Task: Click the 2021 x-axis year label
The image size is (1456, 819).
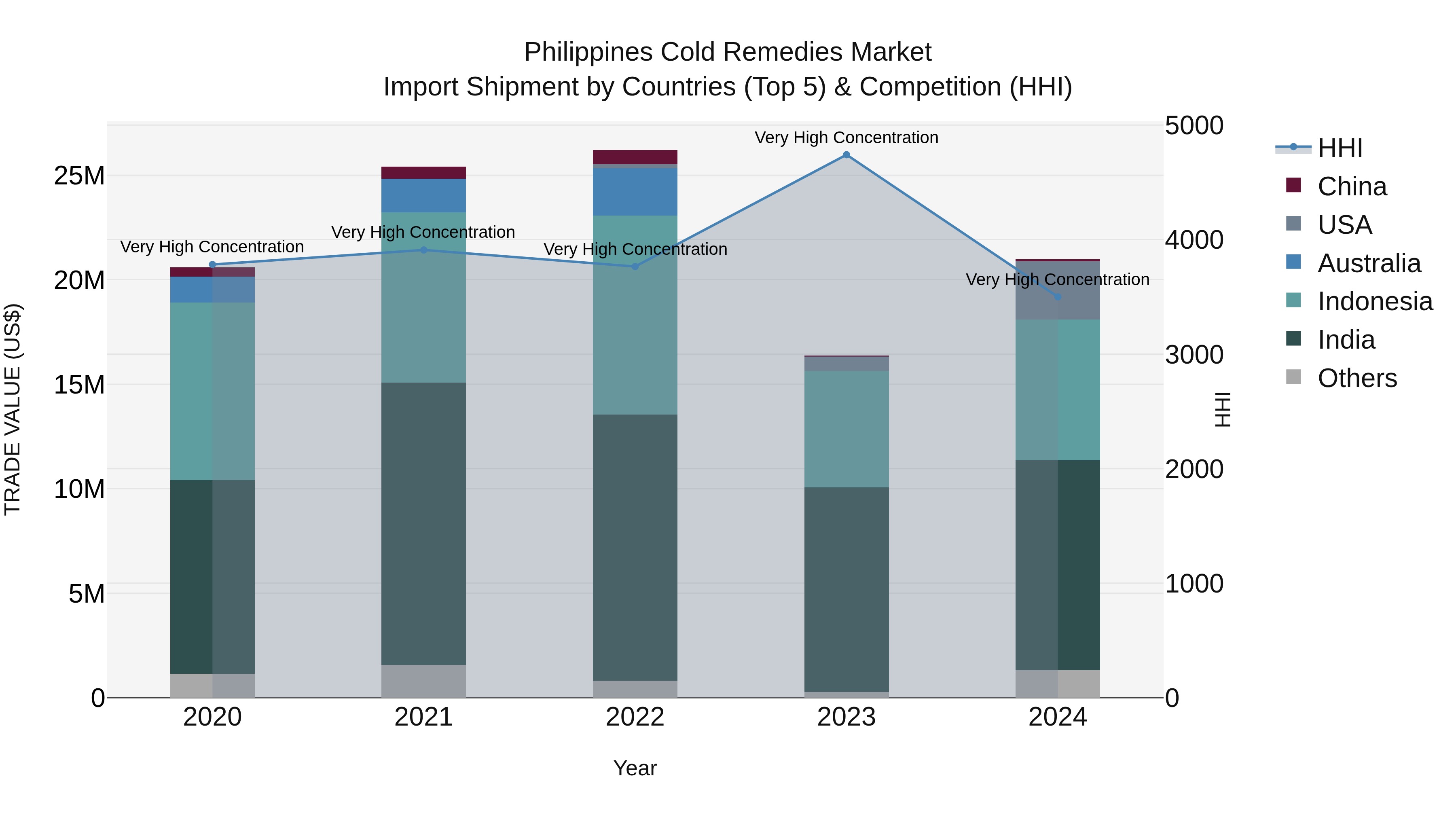Action: tap(424, 717)
